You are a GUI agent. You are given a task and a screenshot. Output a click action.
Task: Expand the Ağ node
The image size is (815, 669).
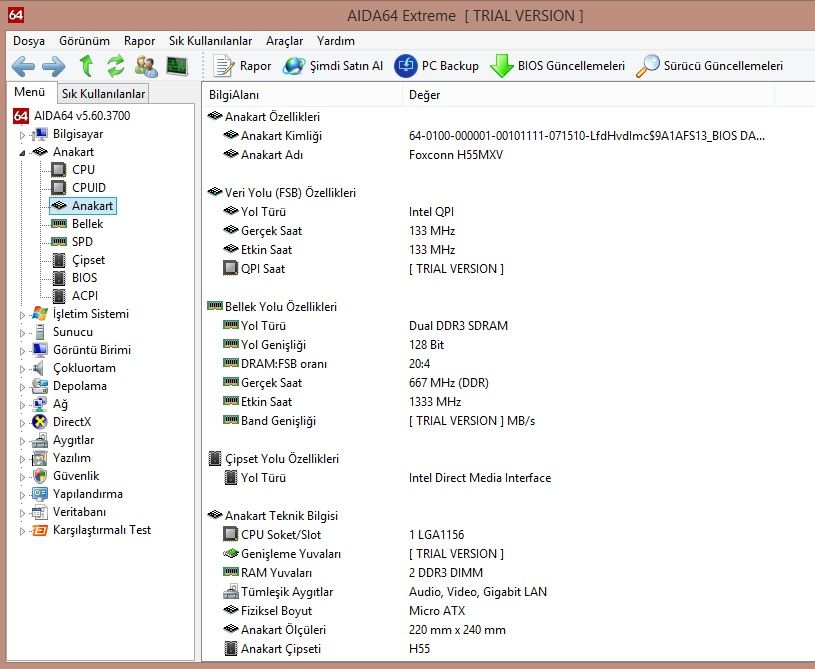click(22, 405)
